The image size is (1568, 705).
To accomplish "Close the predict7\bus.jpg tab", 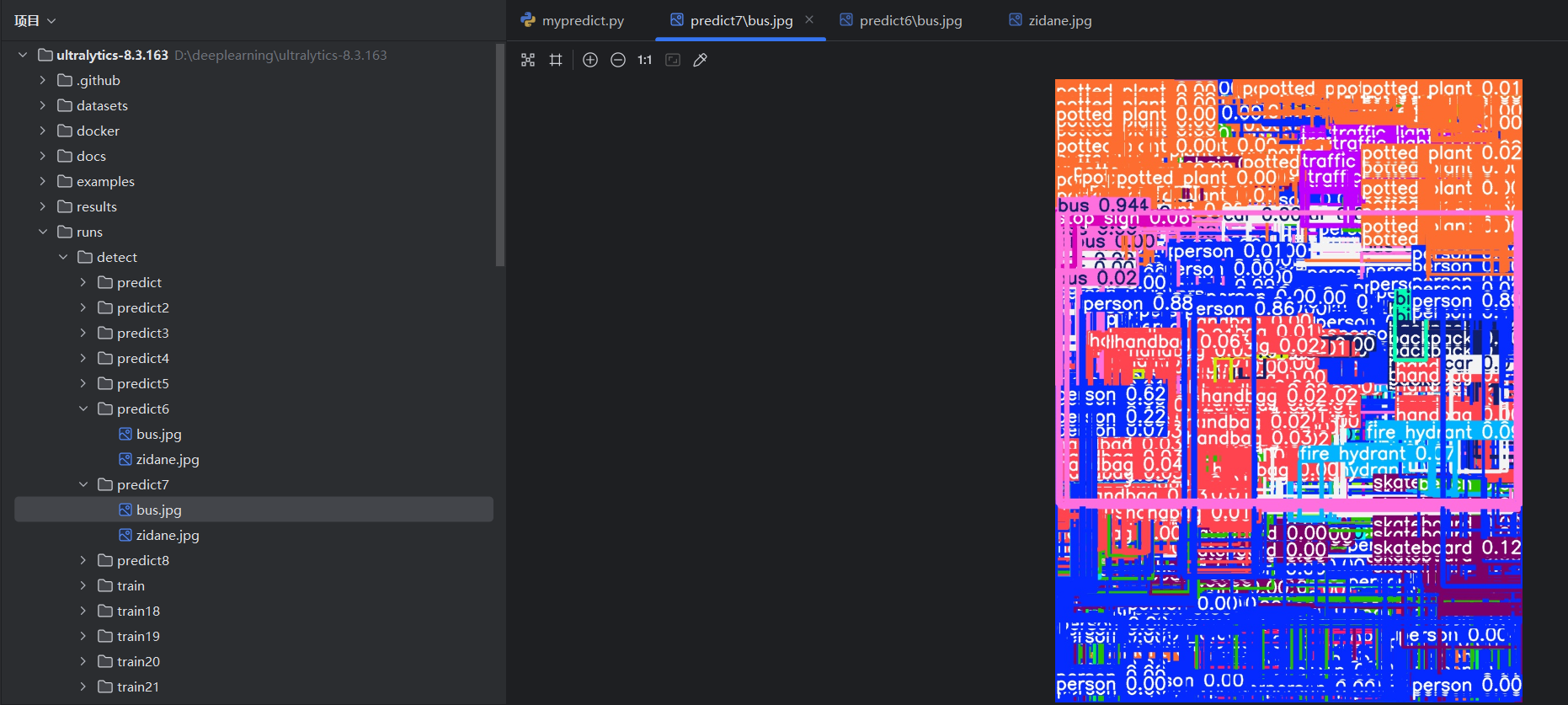I will click(x=809, y=19).
